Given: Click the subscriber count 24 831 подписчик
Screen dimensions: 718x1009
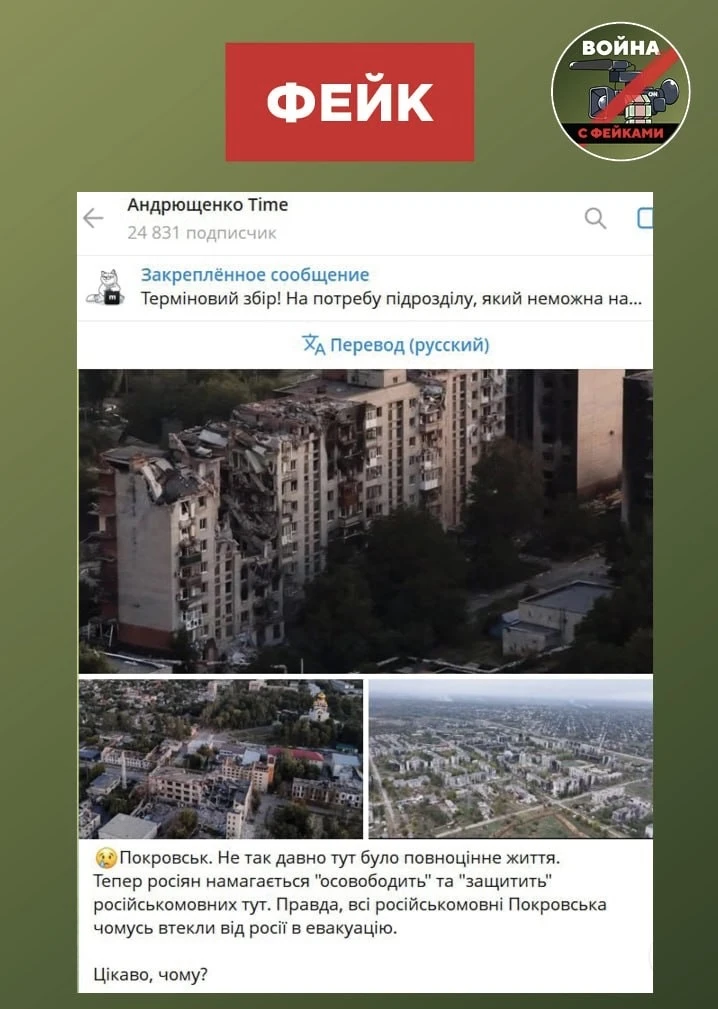Looking at the screenshot, I should click(202, 232).
